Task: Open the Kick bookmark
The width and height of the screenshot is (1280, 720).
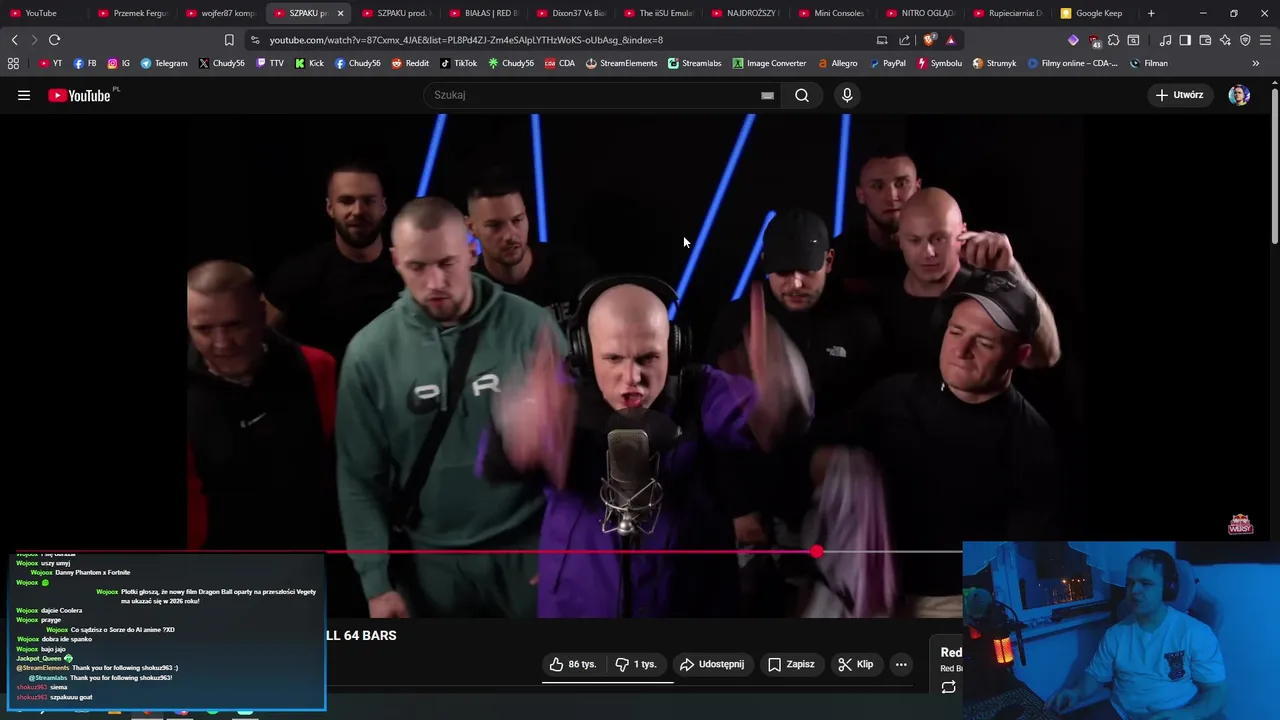Action: [x=309, y=63]
